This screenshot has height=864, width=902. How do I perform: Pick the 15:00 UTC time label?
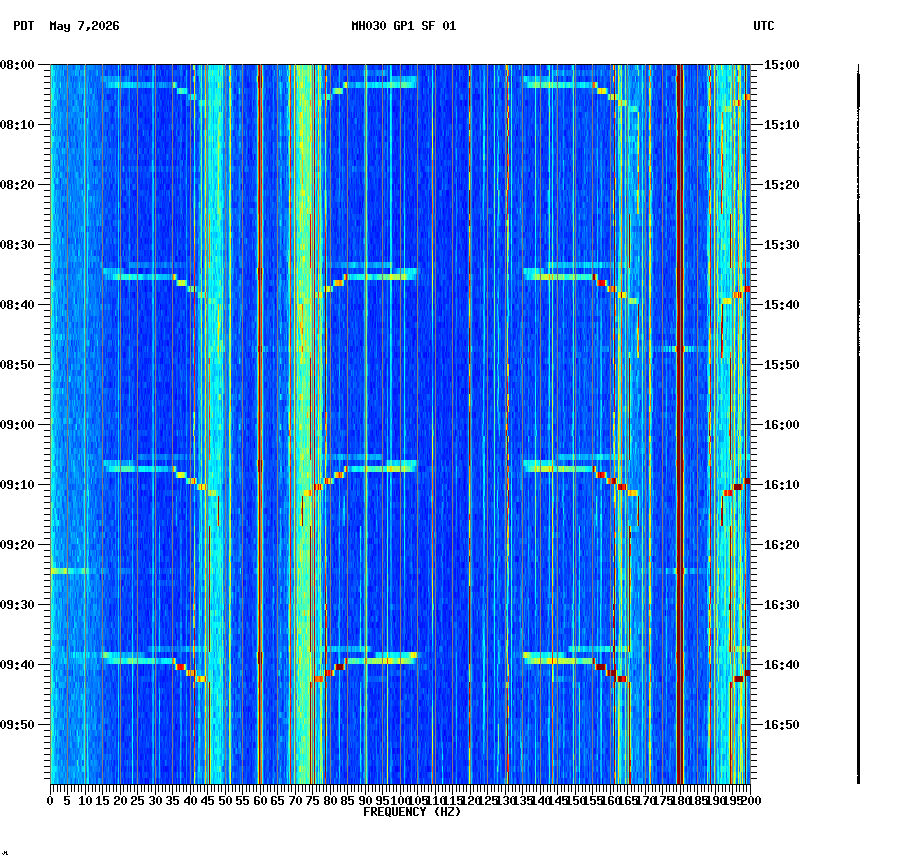coord(782,65)
